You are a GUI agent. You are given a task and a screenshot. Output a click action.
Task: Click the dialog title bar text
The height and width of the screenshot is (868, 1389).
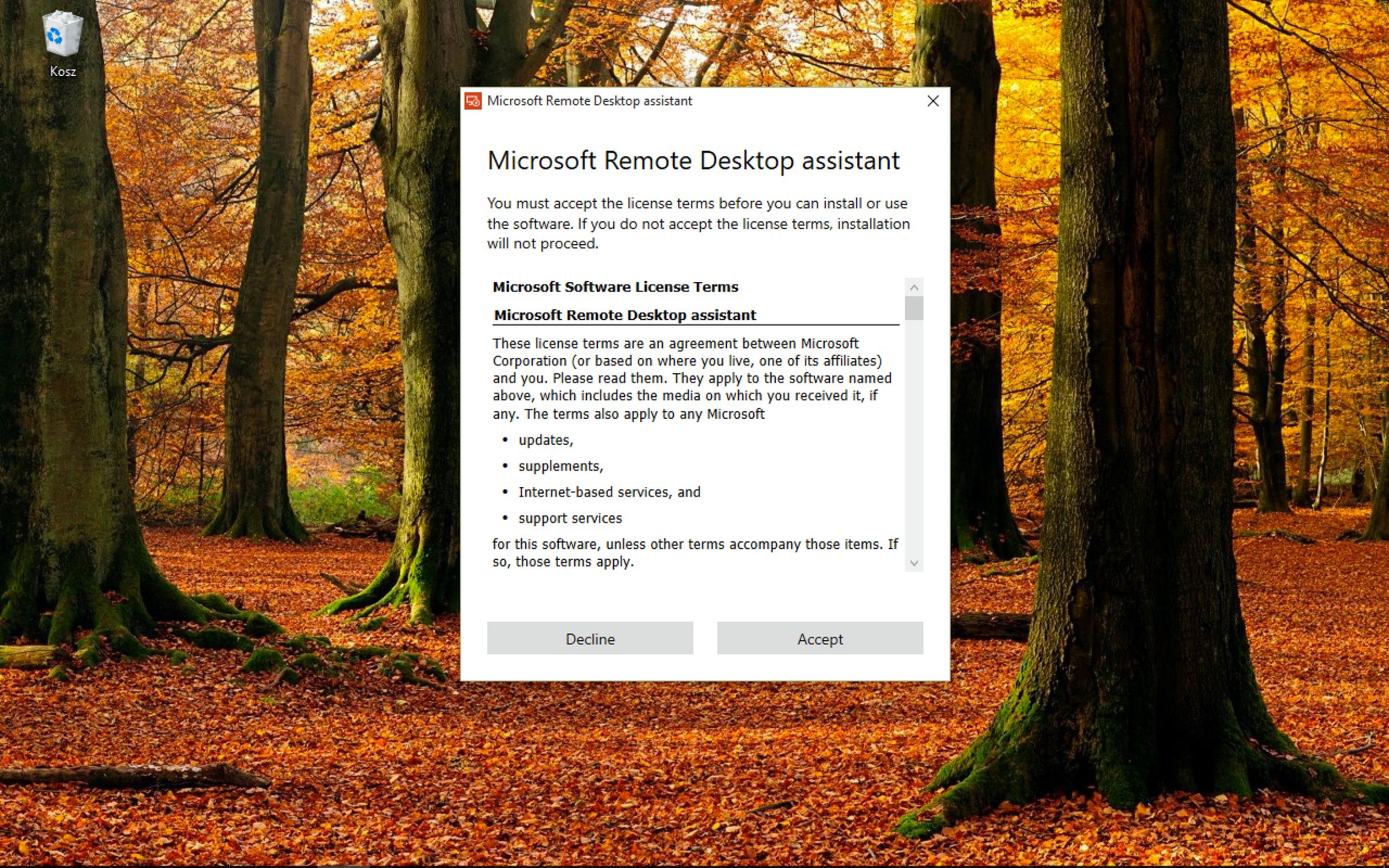click(590, 101)
